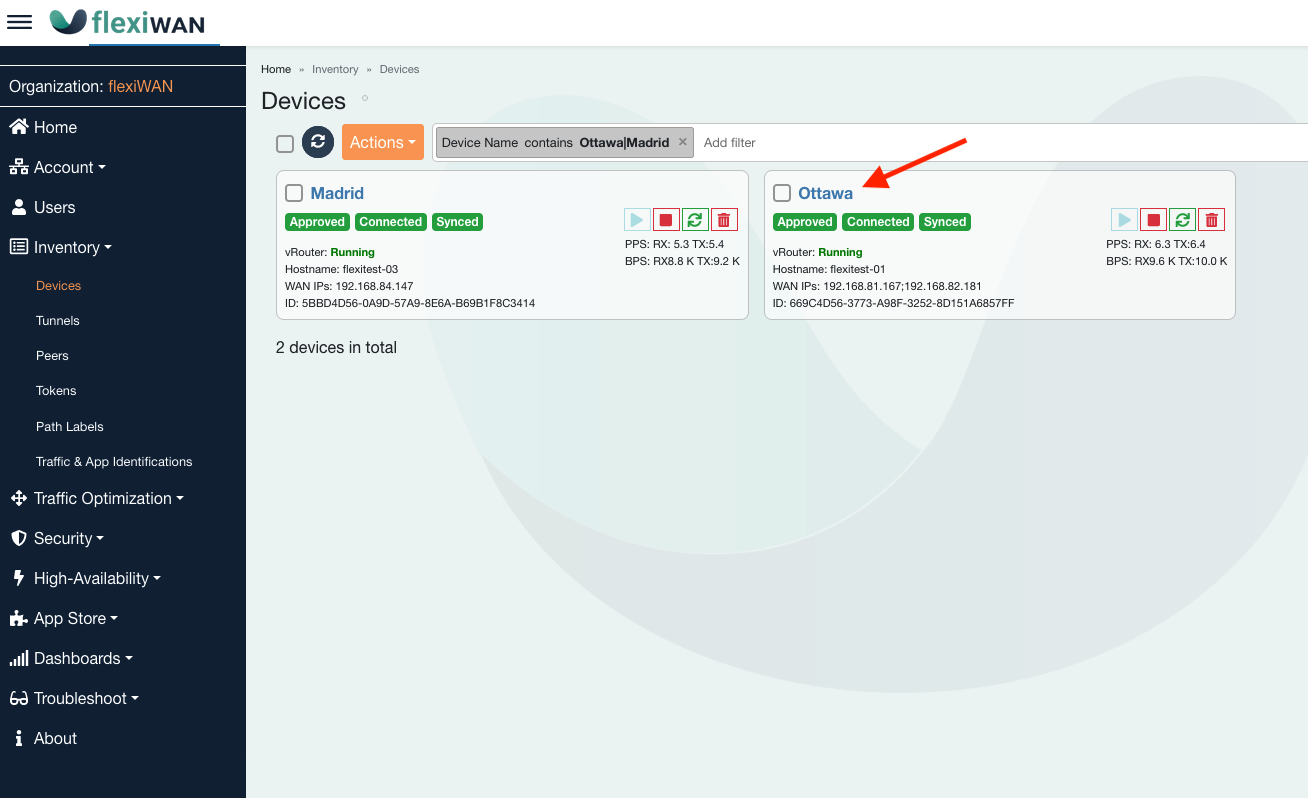Remove the Device Name filter chip
Image resolution: width=1308 pixels, height=798 pixels.
(683, 142)
